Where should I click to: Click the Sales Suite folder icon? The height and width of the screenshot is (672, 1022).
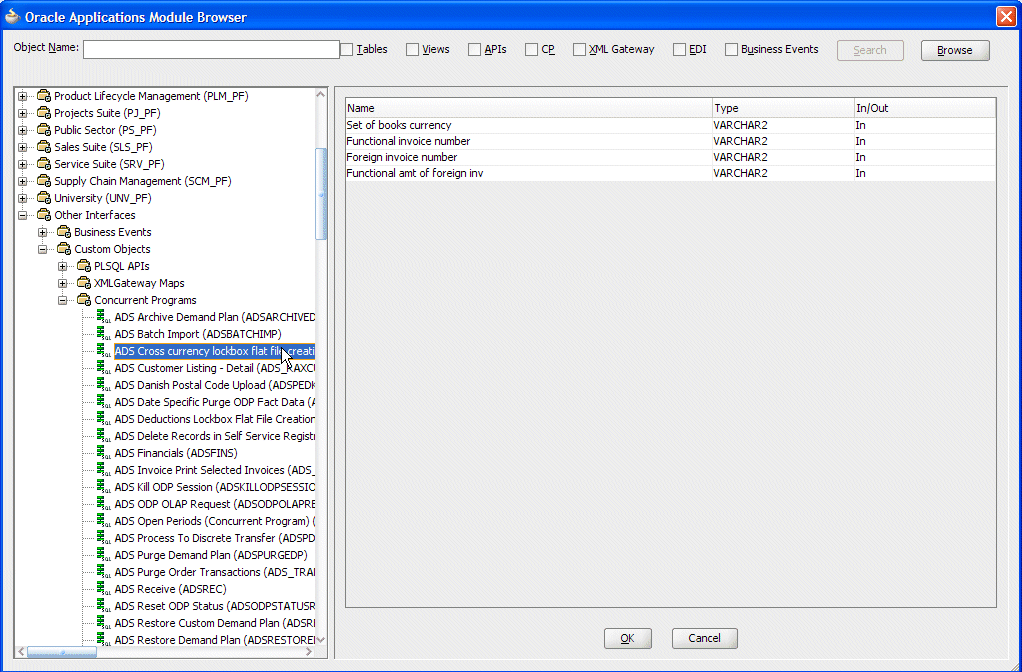[44, 147]
